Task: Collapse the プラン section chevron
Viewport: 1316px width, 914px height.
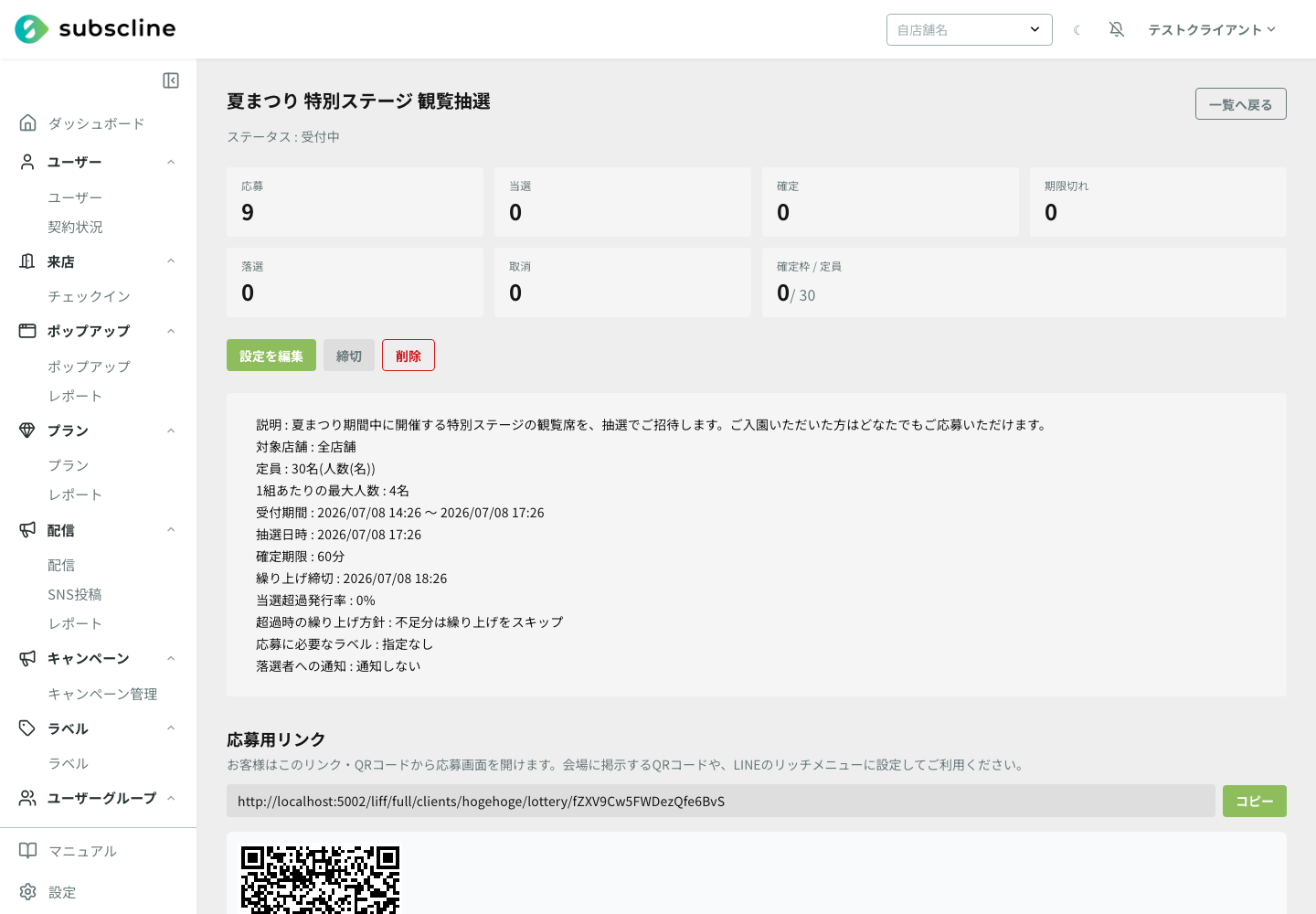Action: 171,430
